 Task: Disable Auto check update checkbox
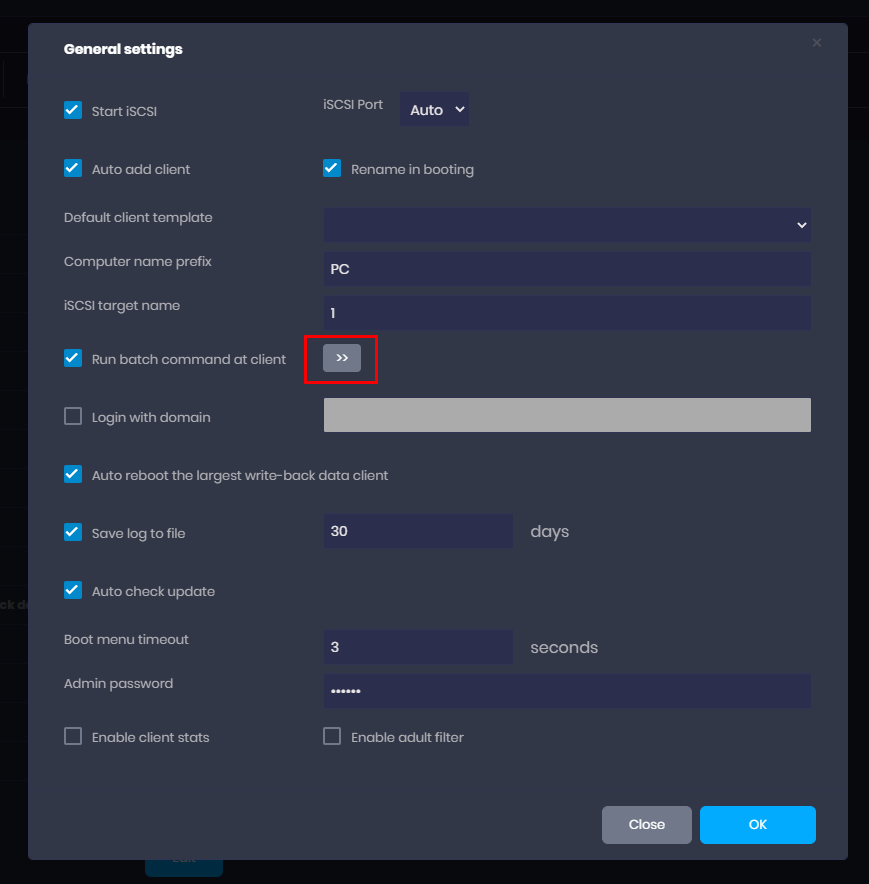pyautogui.click(x=73, y=591)
